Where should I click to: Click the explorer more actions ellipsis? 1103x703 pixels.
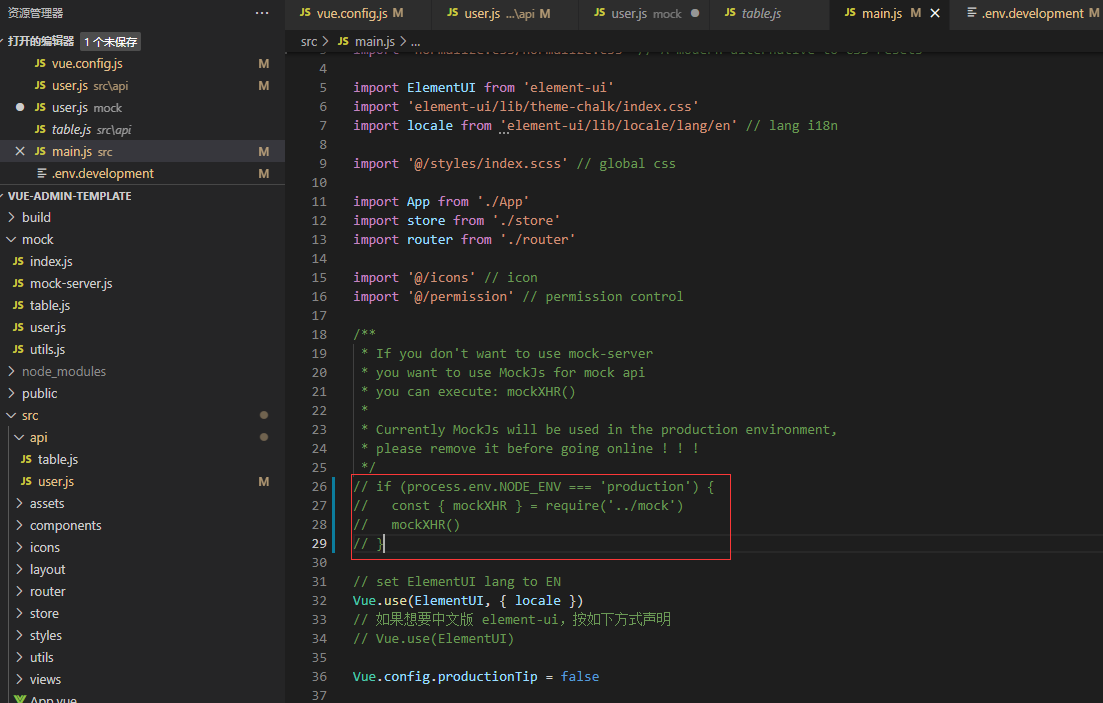(262, 13)
